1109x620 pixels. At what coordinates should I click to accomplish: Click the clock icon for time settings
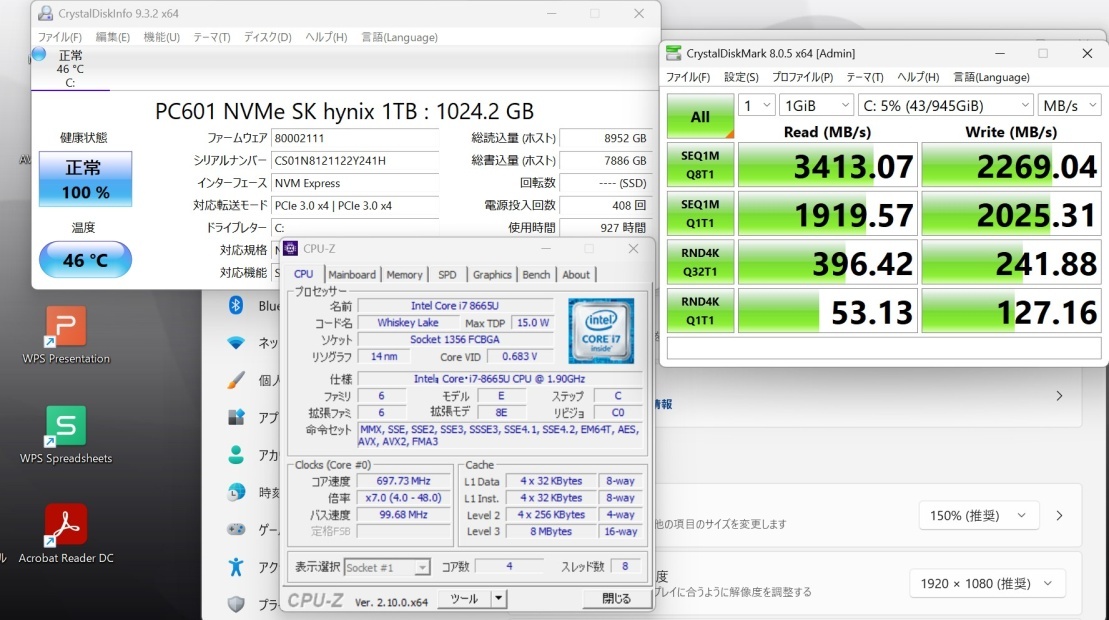236,491
